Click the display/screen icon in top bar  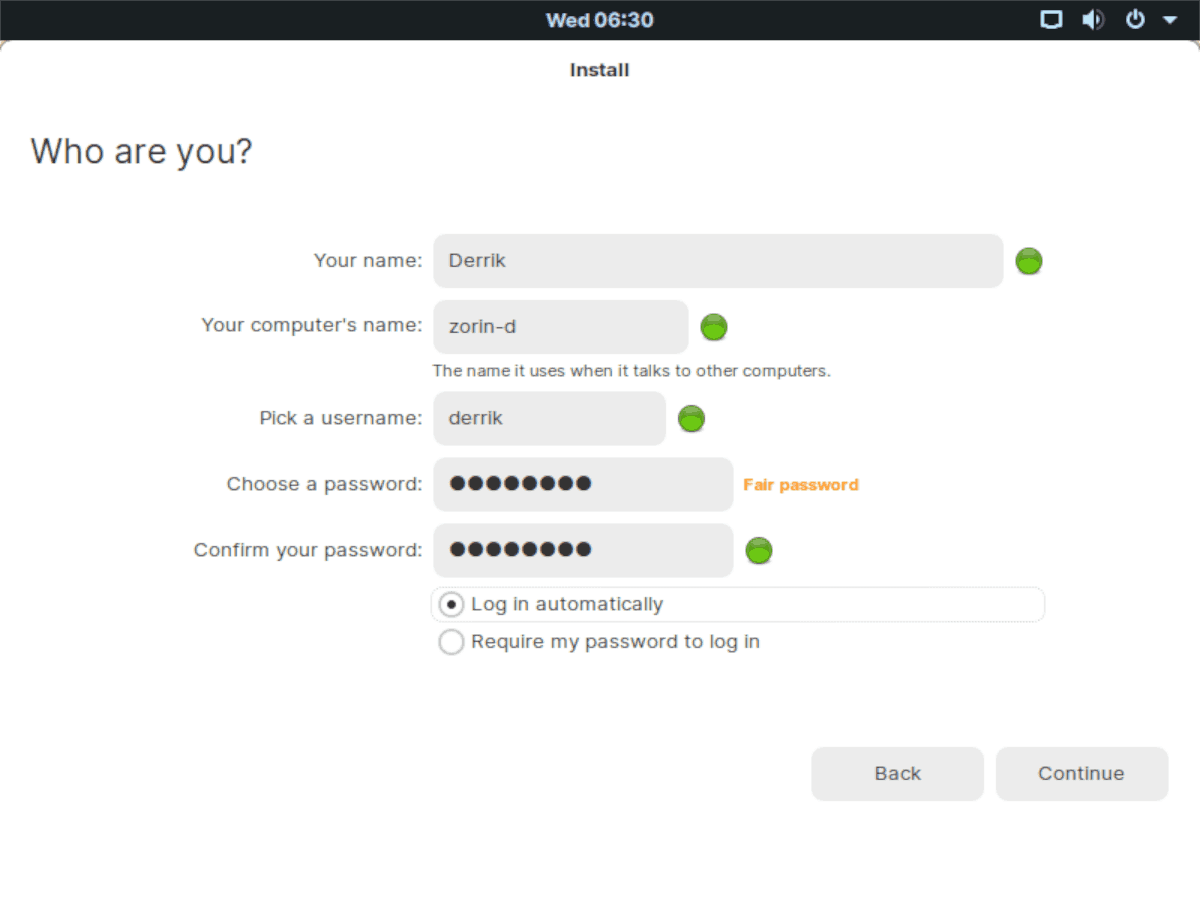1051,19
